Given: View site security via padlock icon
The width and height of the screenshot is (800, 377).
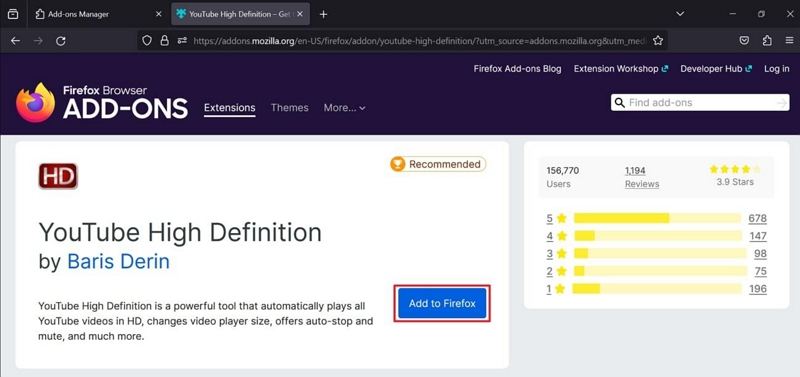Looking at the screenshot, I should tap(164, 41).
